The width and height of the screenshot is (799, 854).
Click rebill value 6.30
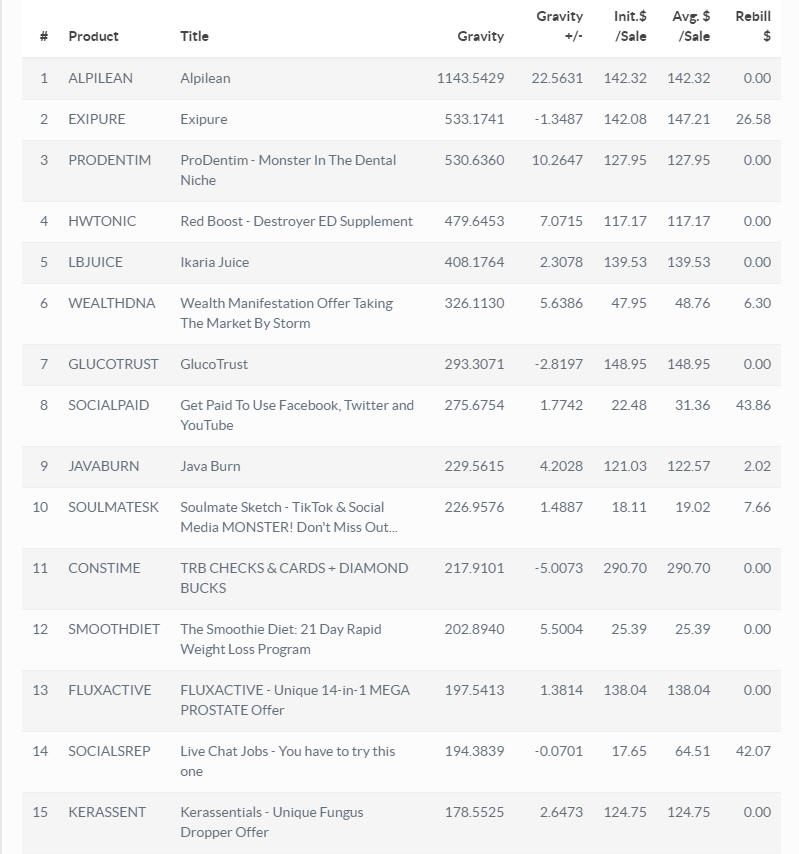(x=758, y=303)
